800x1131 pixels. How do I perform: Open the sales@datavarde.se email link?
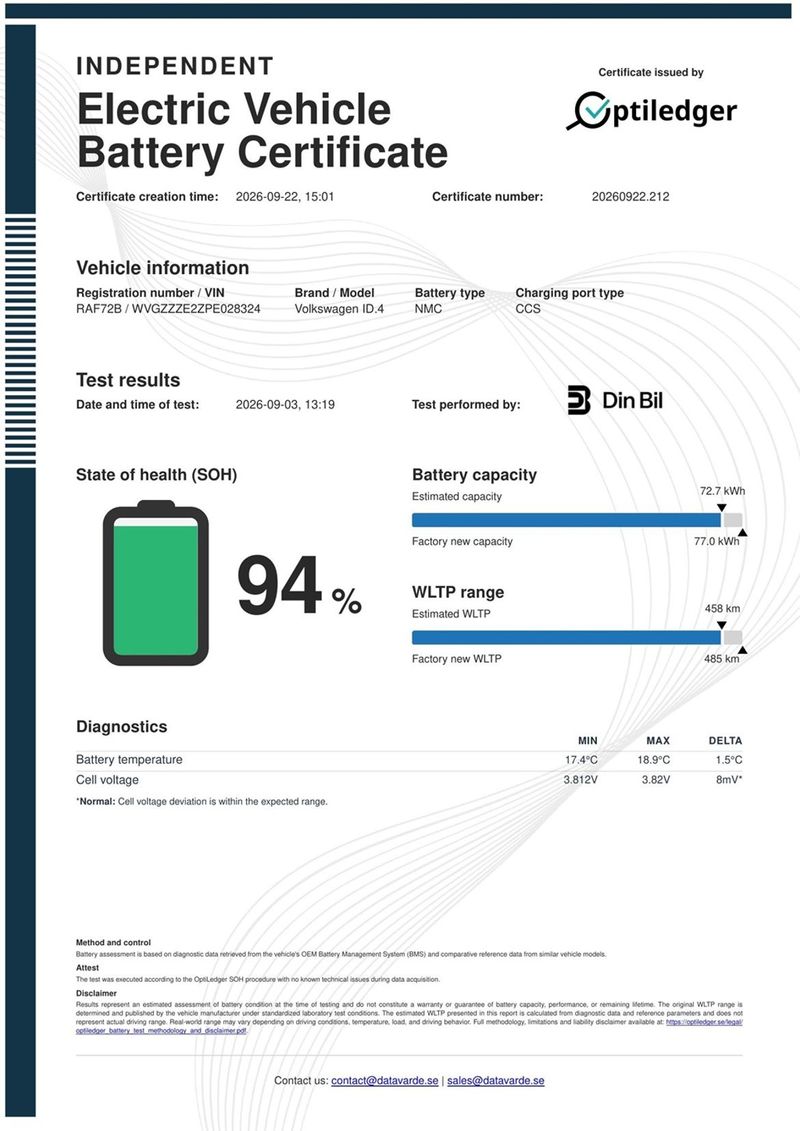(496, 1081)
